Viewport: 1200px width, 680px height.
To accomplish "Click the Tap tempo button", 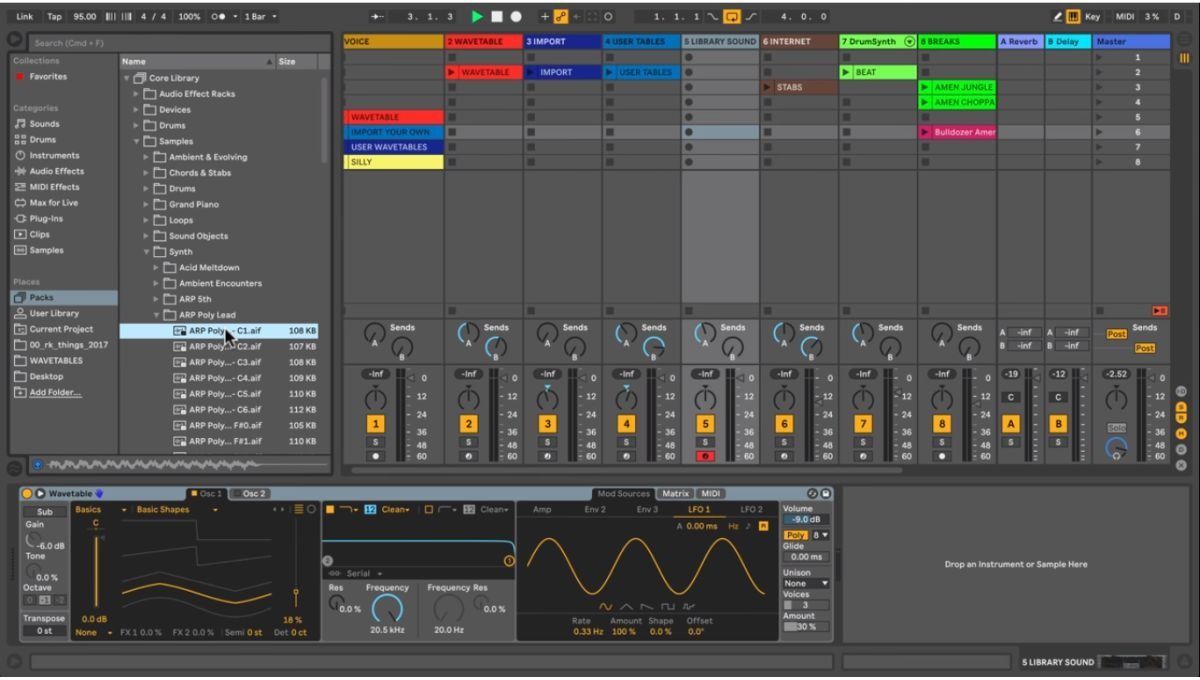I will coord(54,17).
